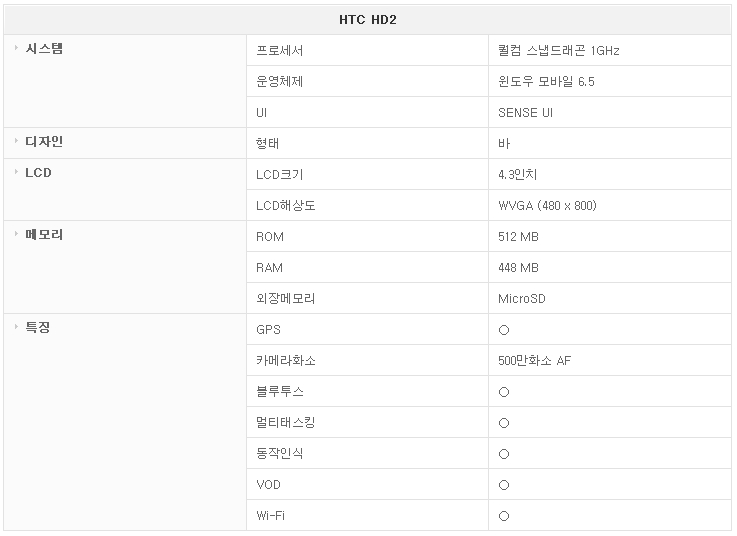The width and height of the screenshot is (737, 536).
Task: Select the 메모리 category label
Action: [44, 235]
